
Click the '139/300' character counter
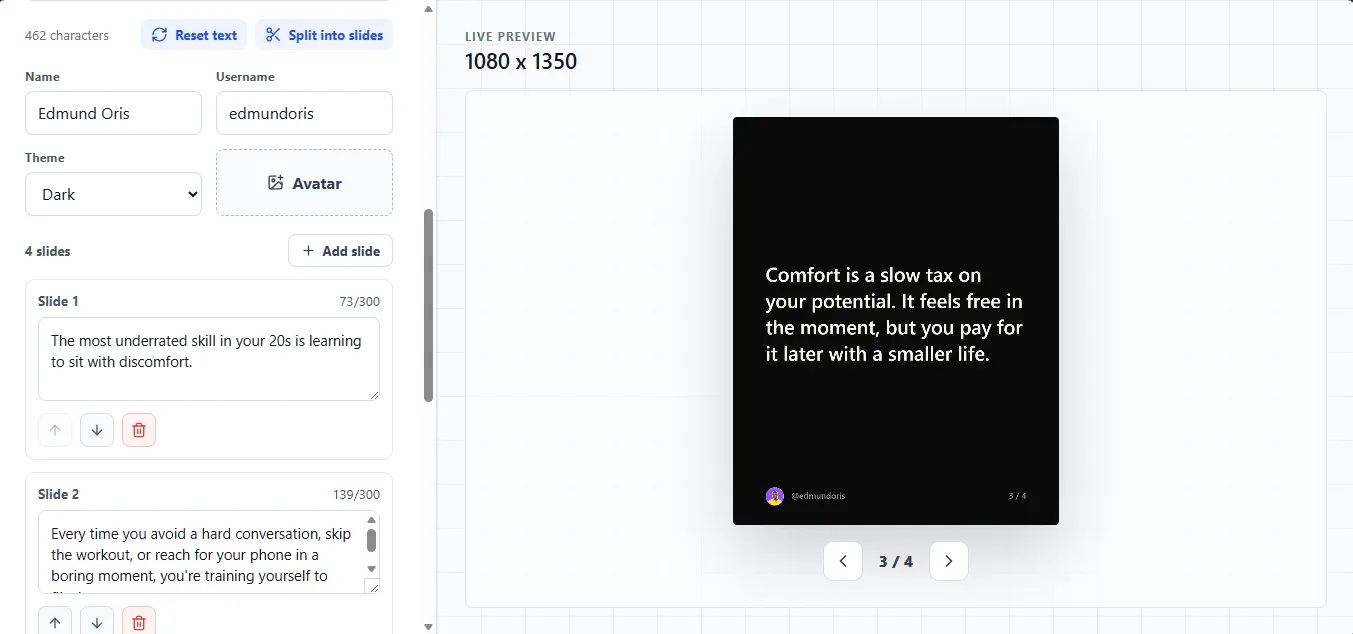[356, 494]
